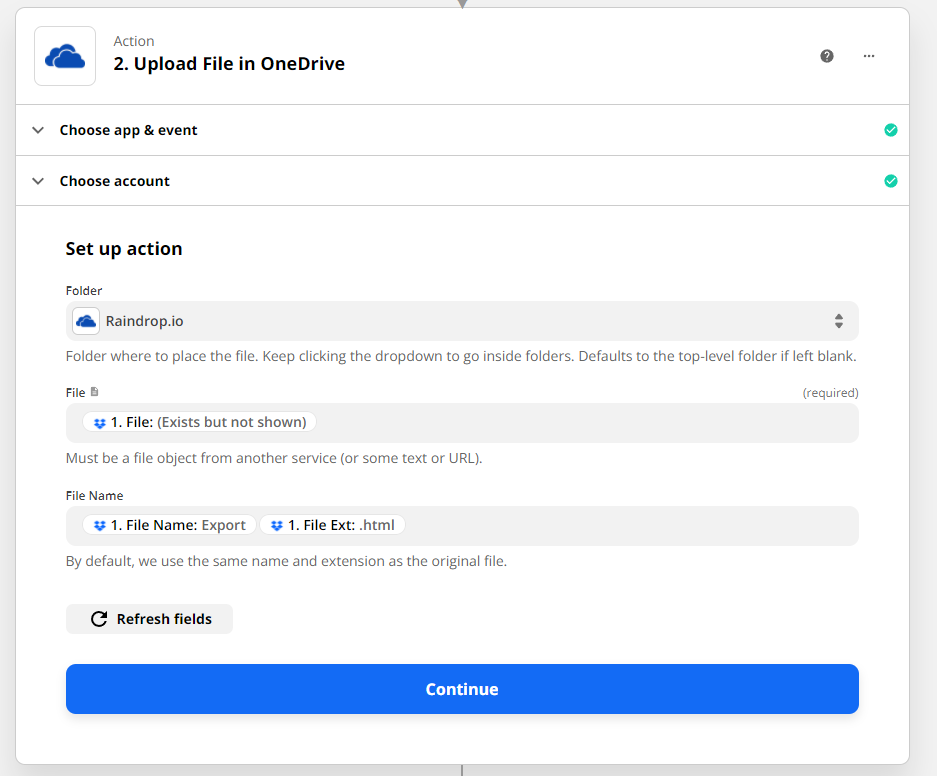Click the Continue button
This screenshot has height=776, width=937.
(x=462, y=689)
